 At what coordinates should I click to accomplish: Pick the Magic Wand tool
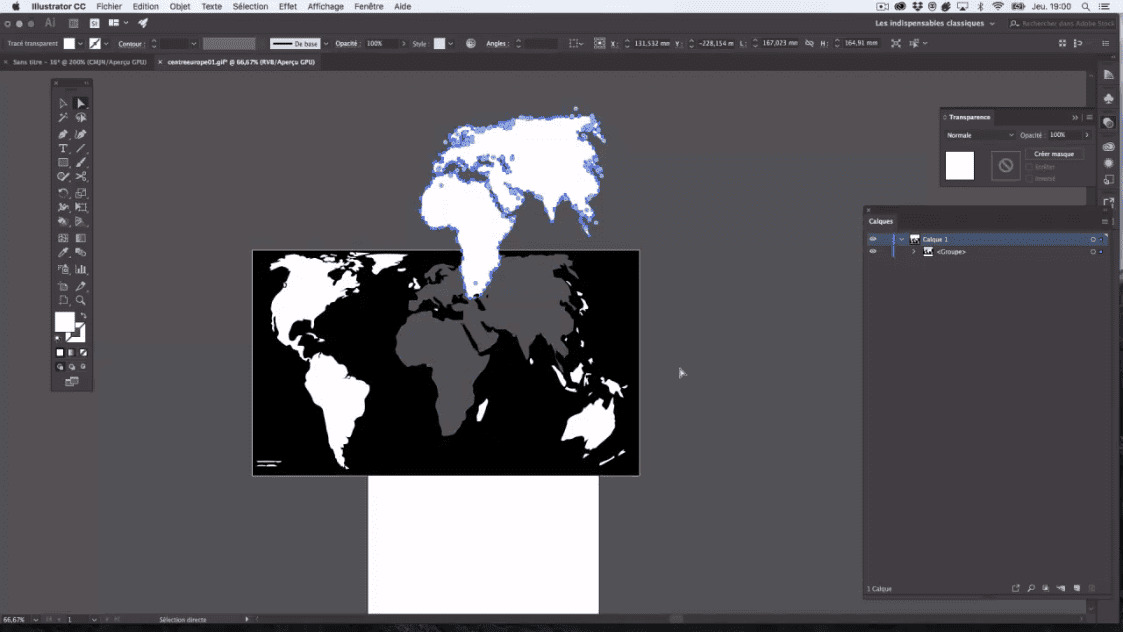click(x=62, y=118)
